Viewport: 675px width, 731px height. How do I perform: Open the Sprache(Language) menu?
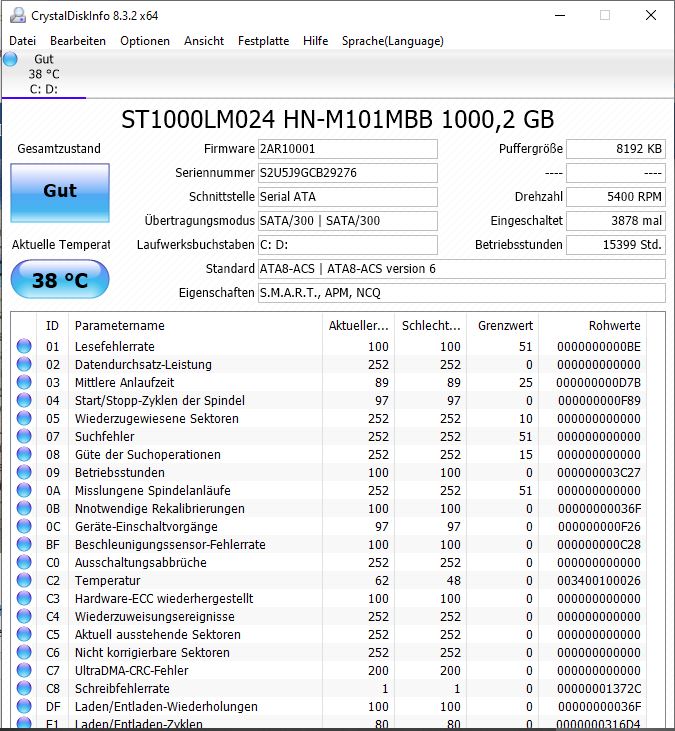[393, 41]
